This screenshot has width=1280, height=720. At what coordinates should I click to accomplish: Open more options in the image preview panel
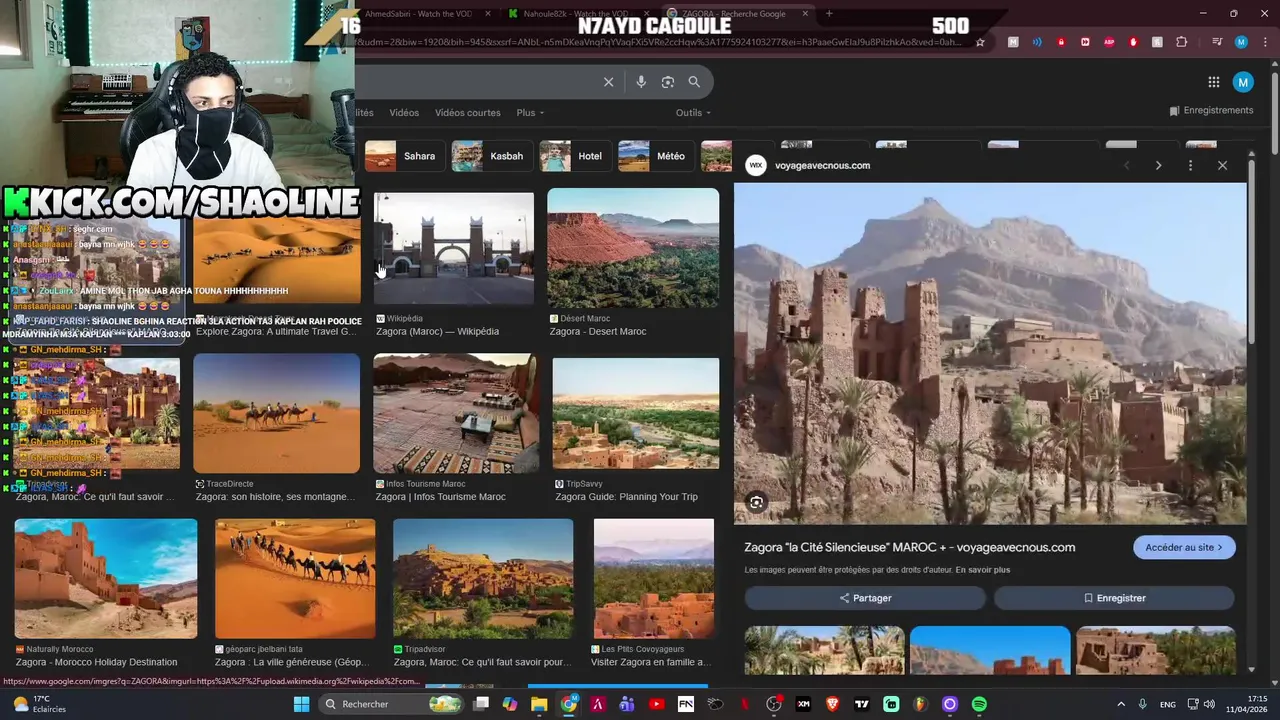pos(1190,165)
